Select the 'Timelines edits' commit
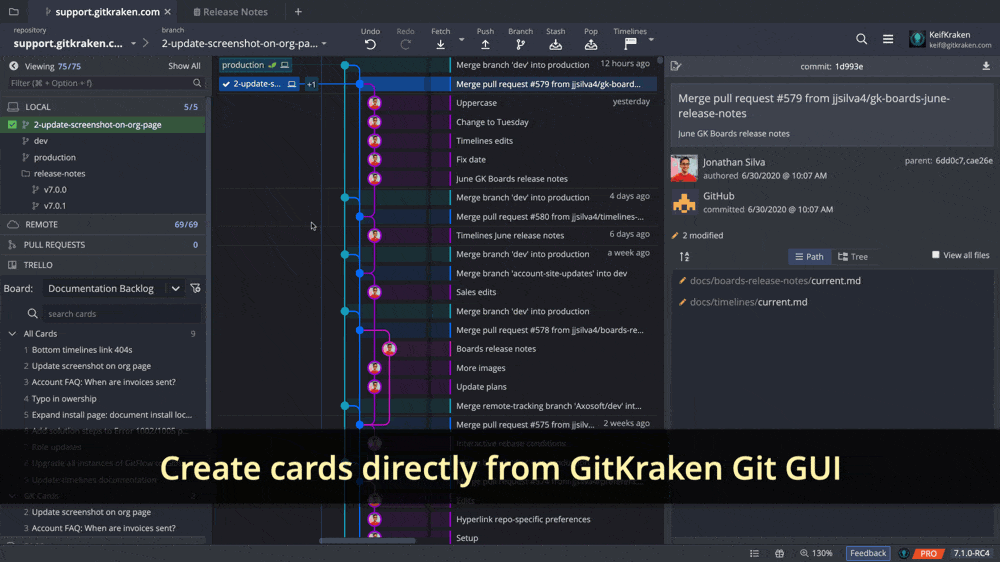This screenshot has height=562, width=1000. click(x=484, y=140)
